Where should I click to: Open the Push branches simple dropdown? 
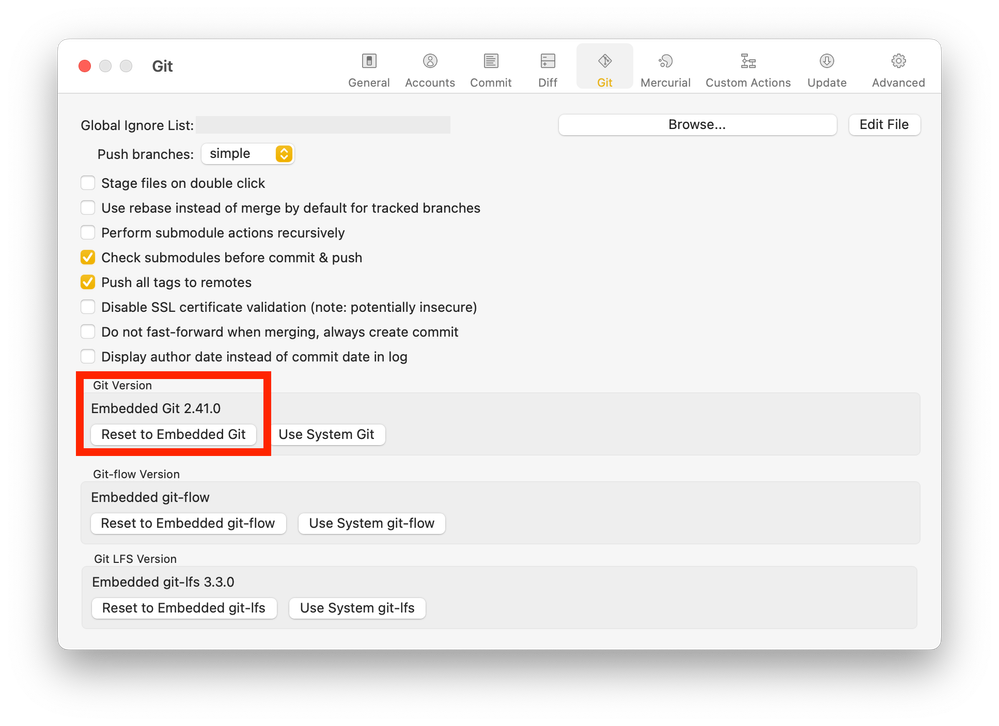click(x=248, y=154)
